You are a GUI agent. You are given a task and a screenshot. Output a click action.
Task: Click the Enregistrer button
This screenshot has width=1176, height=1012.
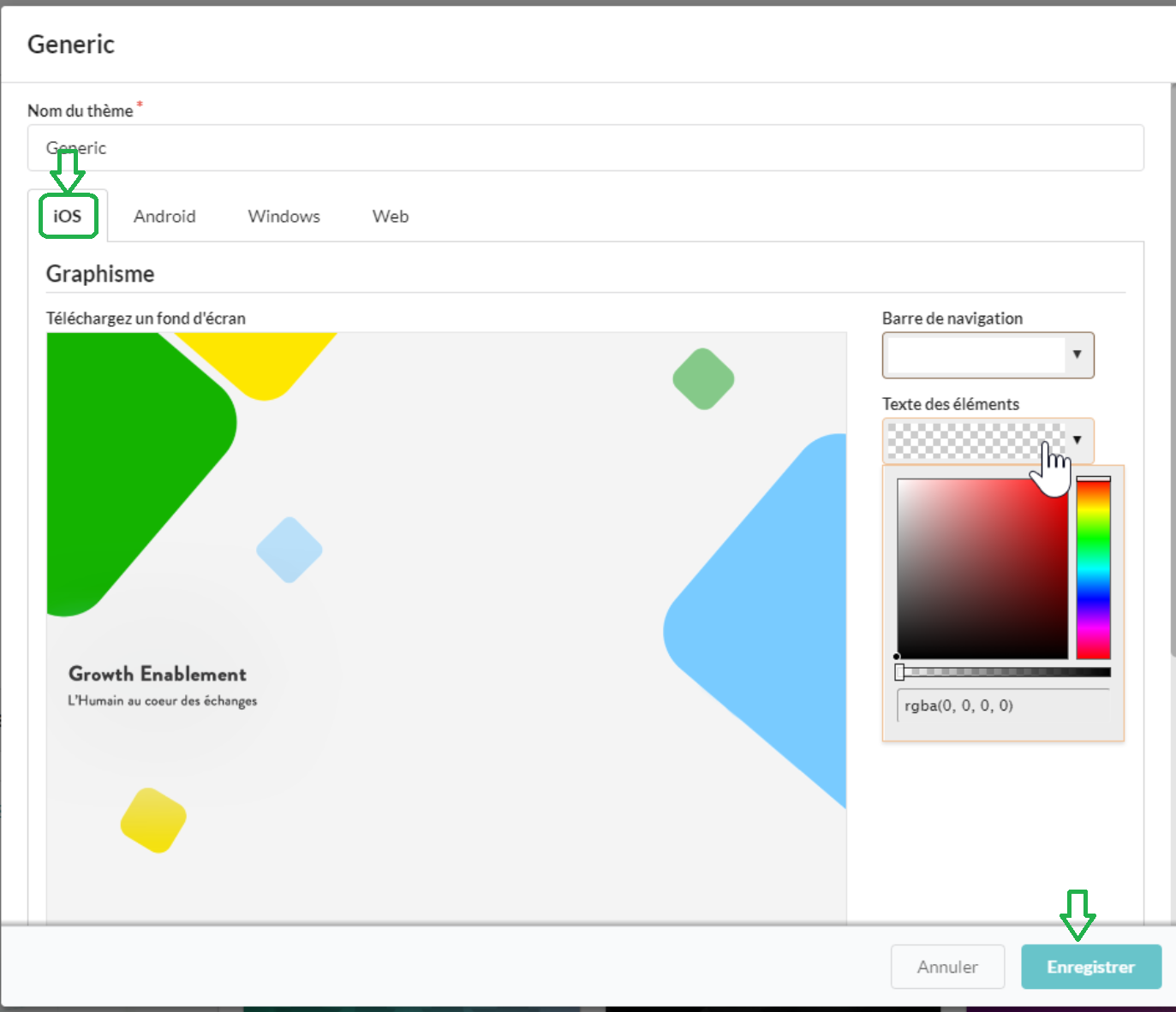coord(1091,967)
